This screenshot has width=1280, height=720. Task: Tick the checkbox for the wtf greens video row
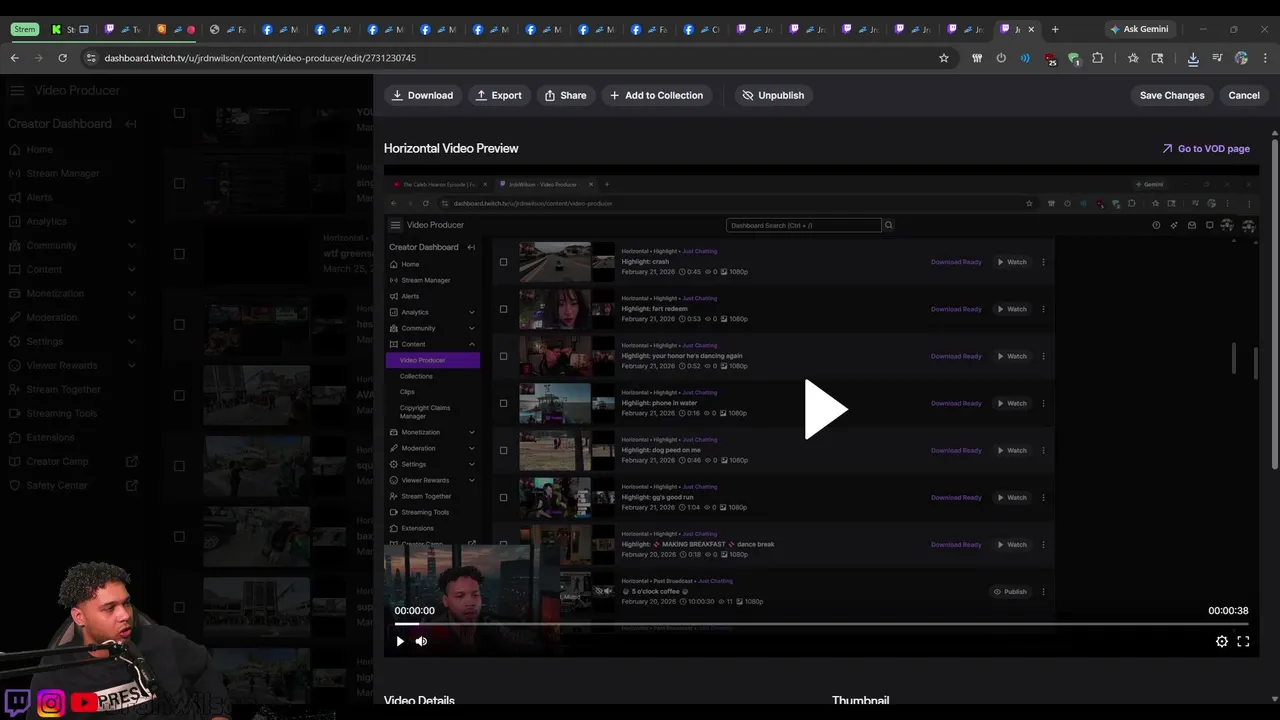pos(179,254)
